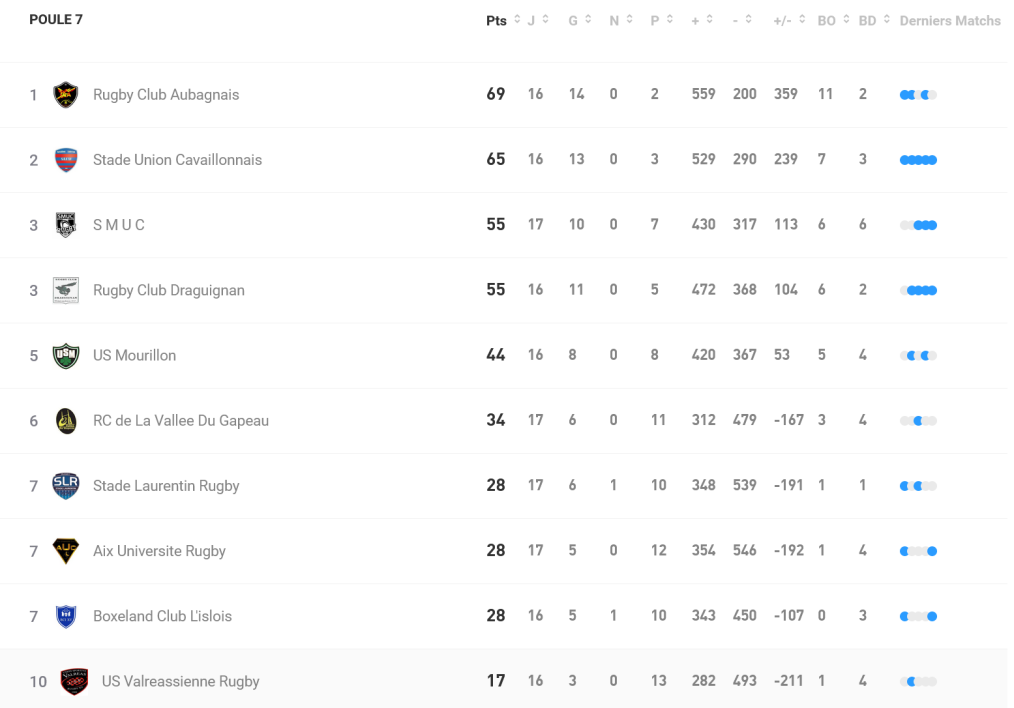1014x708 pixels.
Task: Click the Boxeland Club L'islois blue crest
Action: [66, 616]
